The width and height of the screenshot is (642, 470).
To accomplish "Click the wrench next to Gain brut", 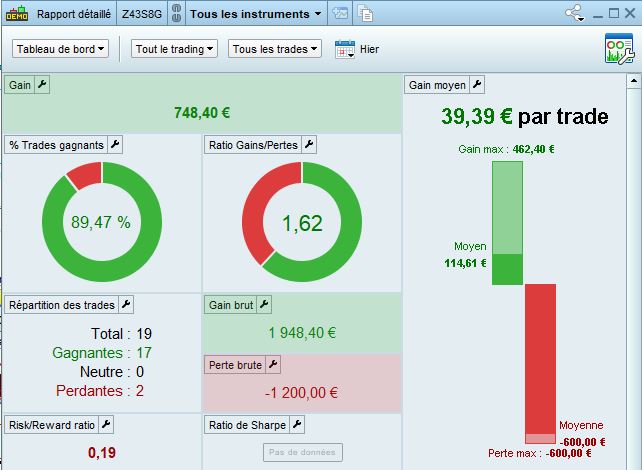I will pos(264,305).
